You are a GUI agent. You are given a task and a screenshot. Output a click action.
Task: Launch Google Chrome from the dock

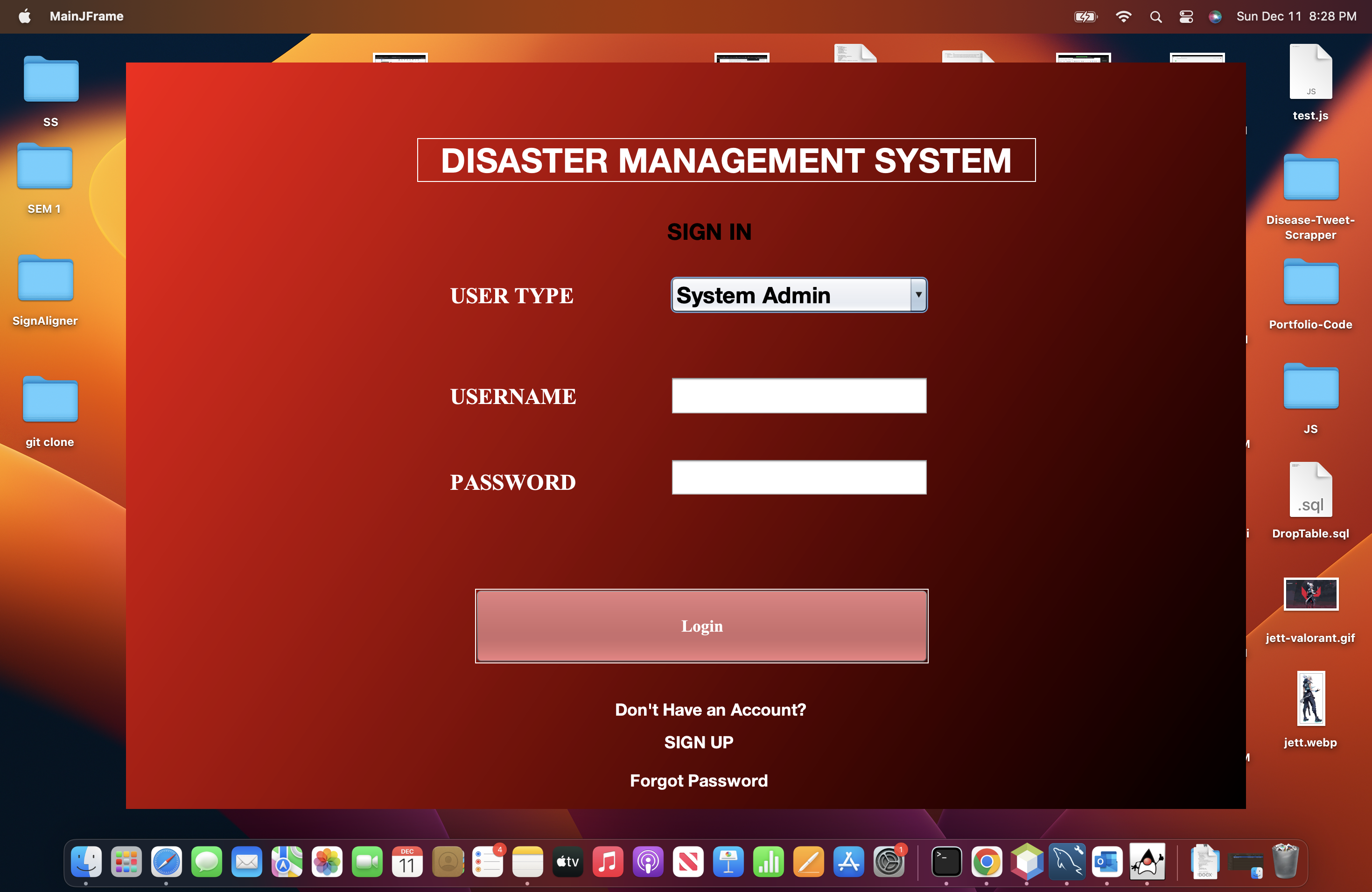click(987, 862)
